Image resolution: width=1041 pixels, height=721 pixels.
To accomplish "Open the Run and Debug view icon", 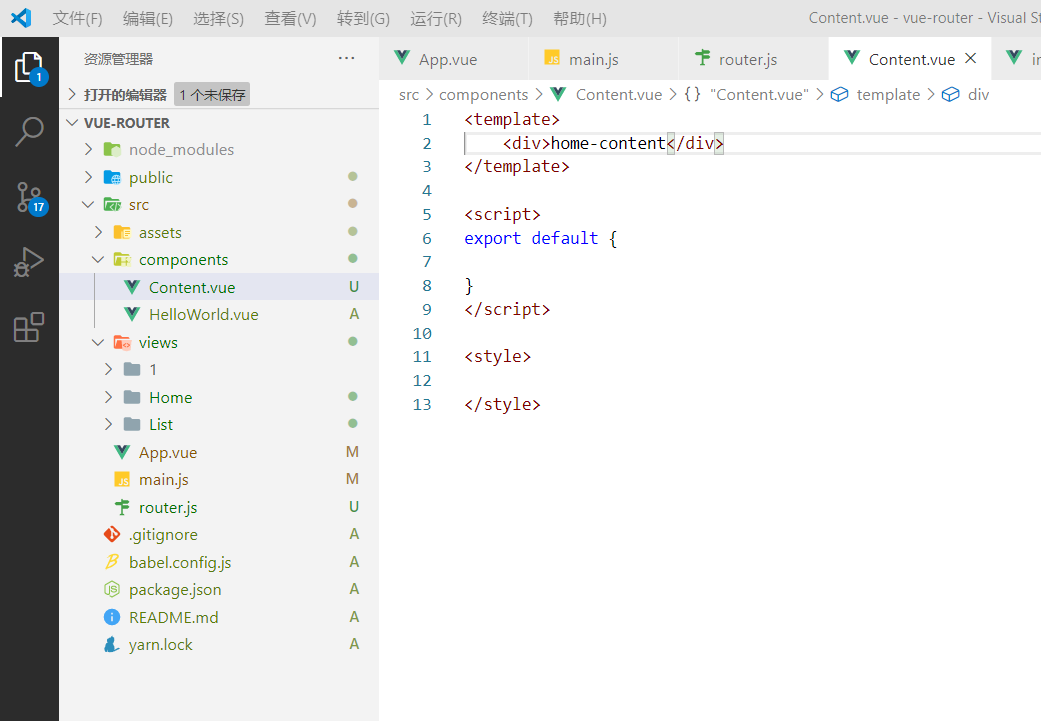I will pos(29,262).
